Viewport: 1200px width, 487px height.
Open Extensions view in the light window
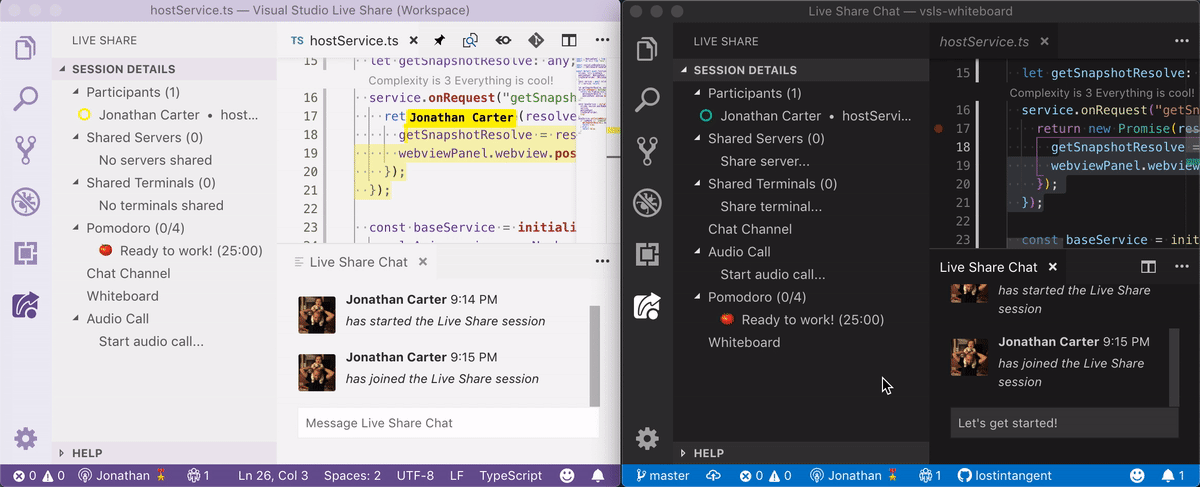coord(25,253)
